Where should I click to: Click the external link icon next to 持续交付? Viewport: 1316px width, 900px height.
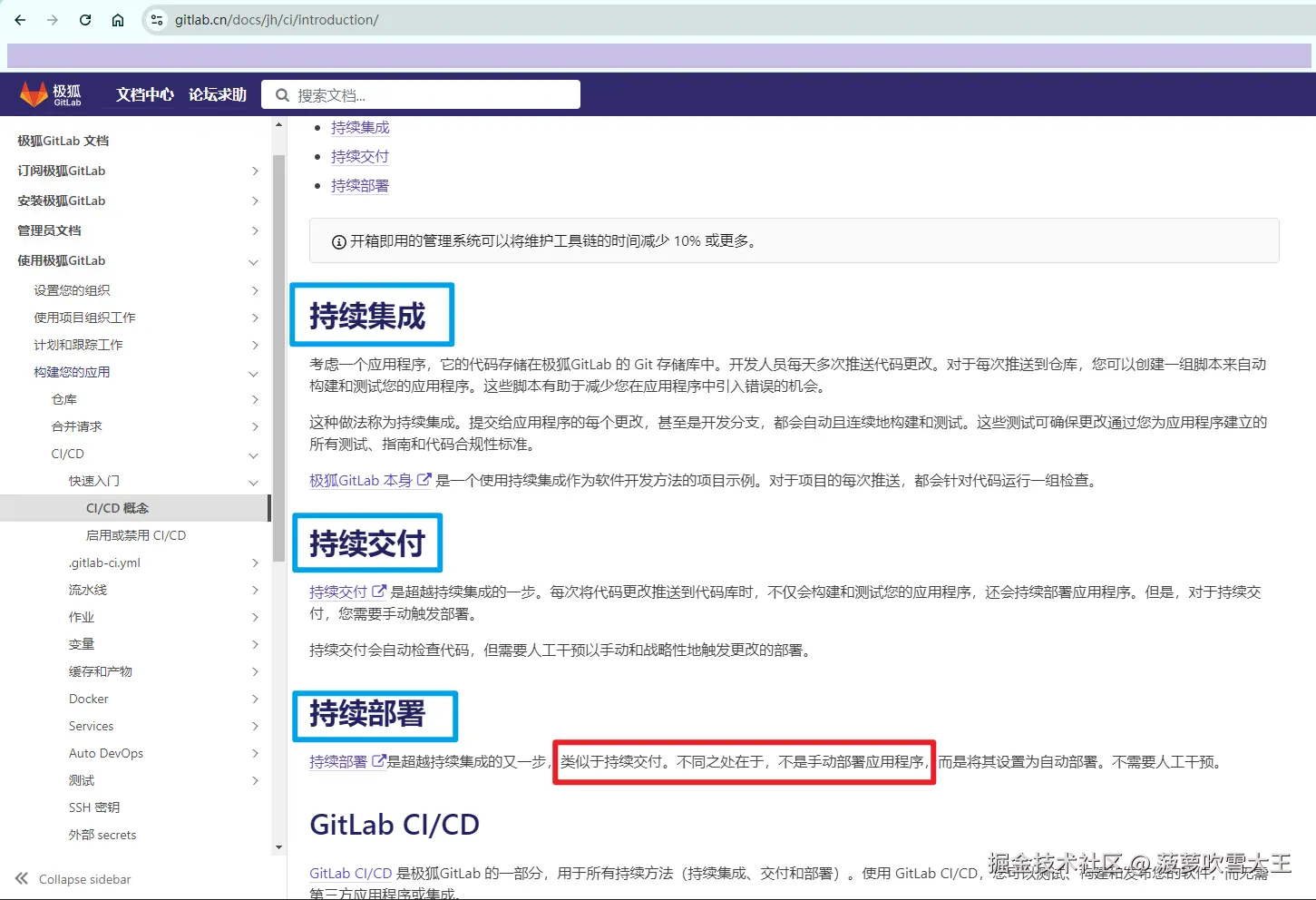click(378, 589)
